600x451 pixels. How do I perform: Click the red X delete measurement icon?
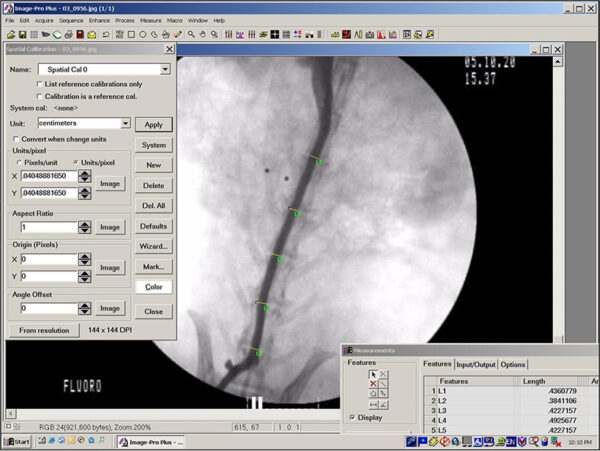(373, 384)
